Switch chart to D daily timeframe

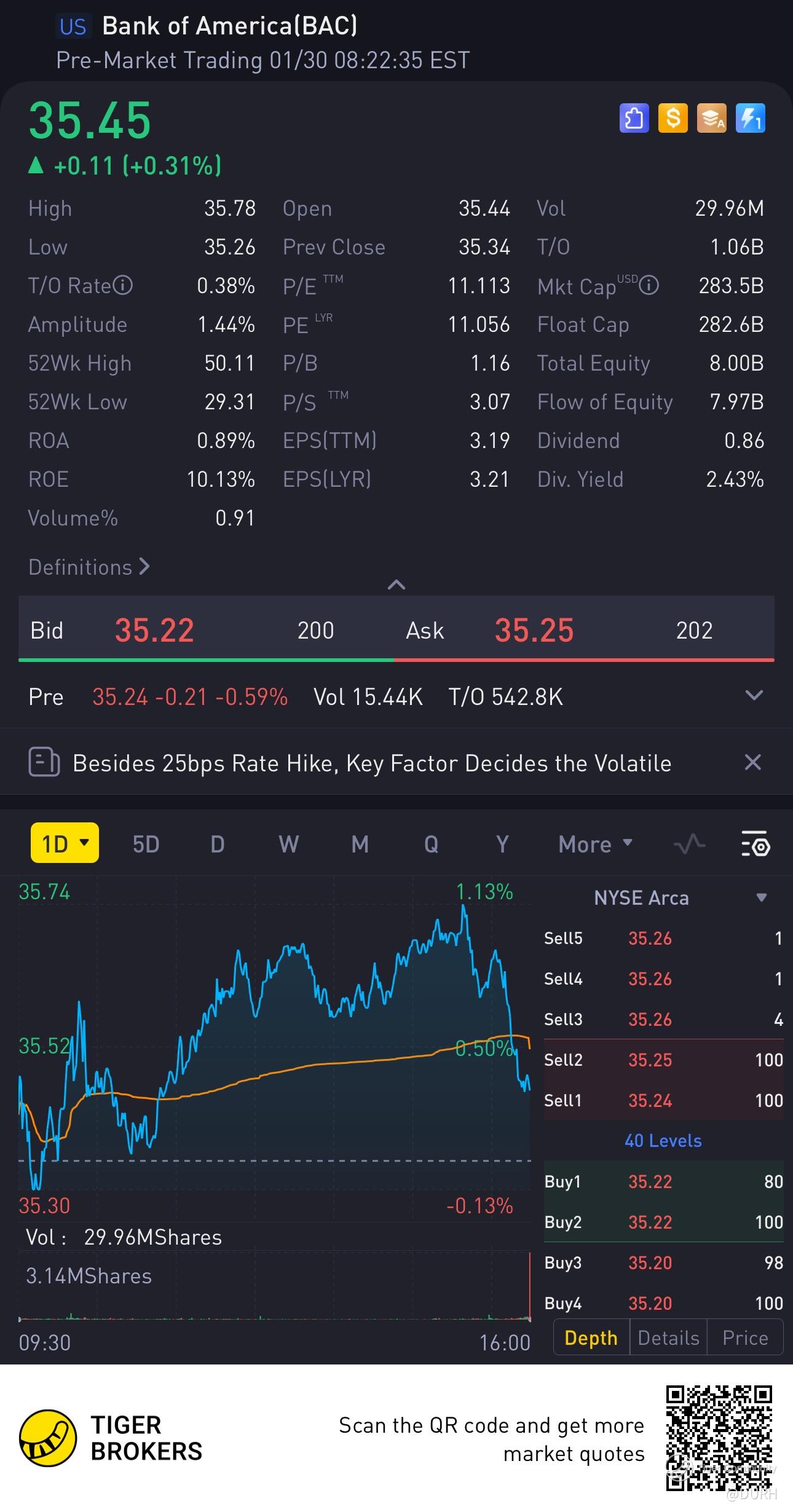[217, 844]
